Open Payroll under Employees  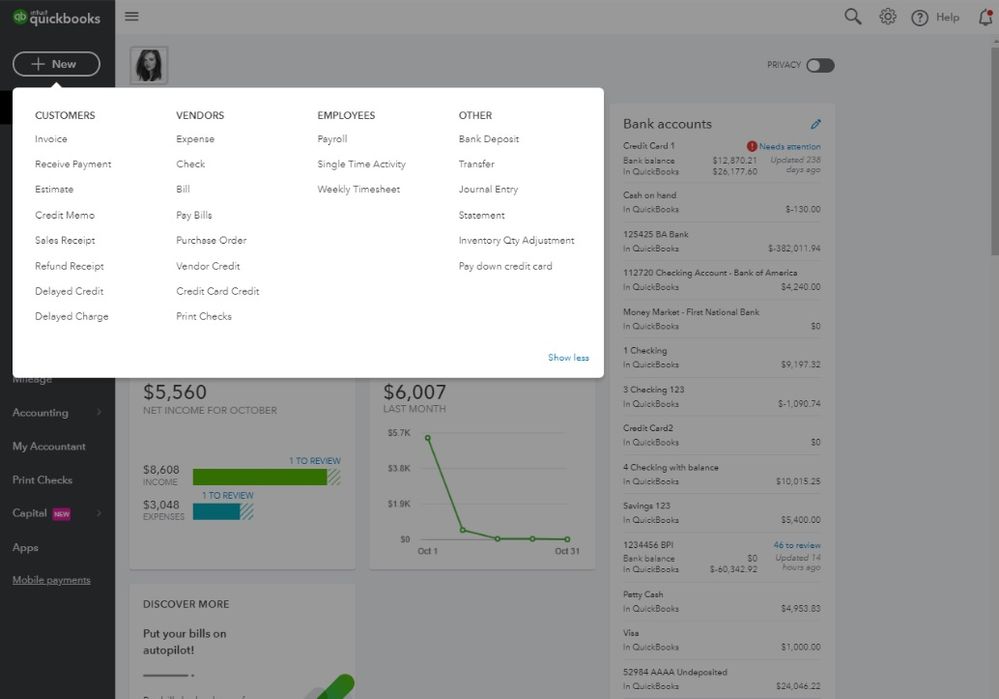[x=333, y=139]
